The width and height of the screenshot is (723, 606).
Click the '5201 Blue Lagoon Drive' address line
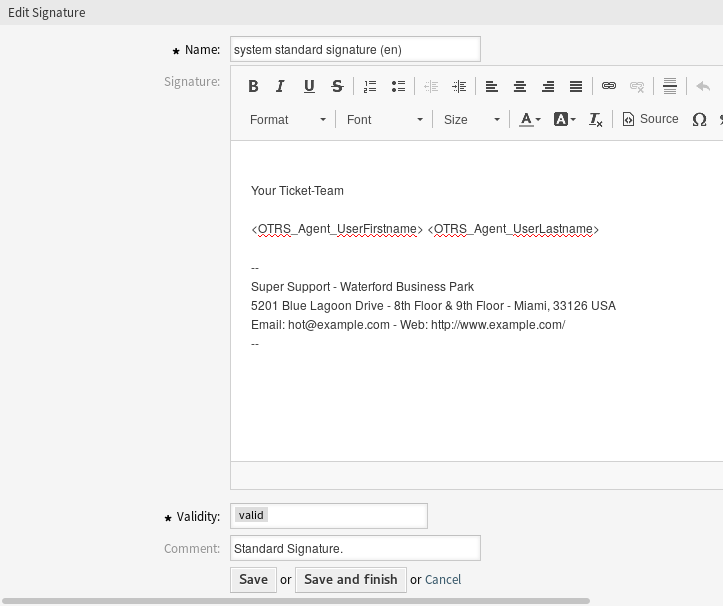(x=433, y=306)
